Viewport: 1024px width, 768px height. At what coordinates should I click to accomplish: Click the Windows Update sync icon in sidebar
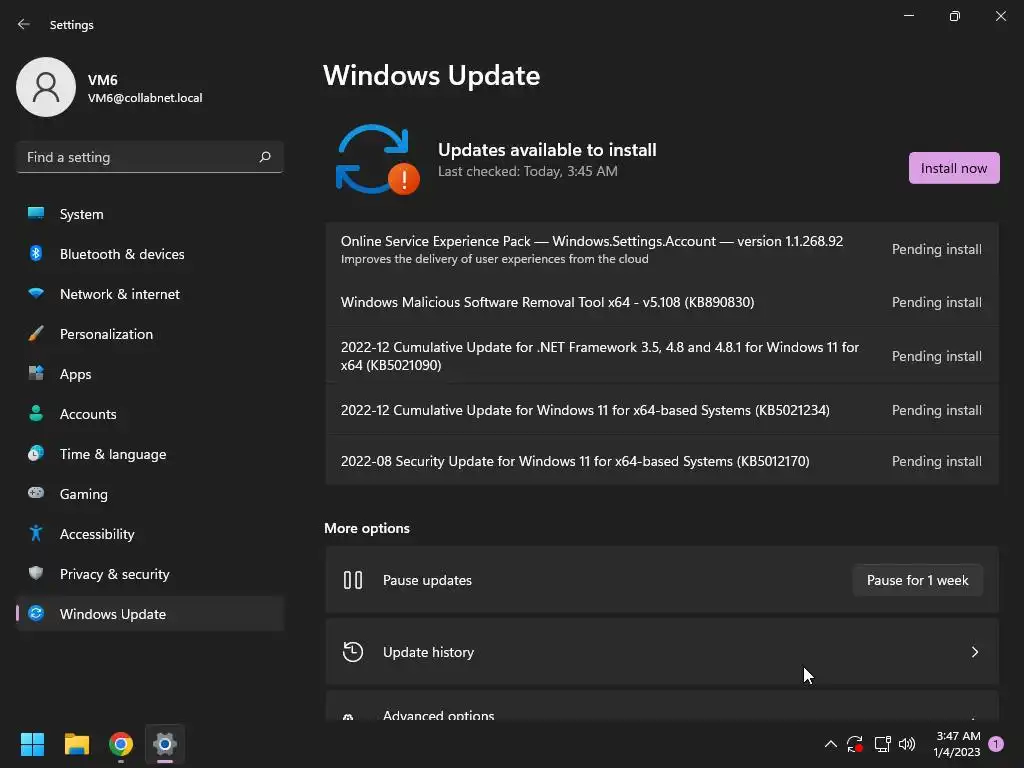coord(36,613)
